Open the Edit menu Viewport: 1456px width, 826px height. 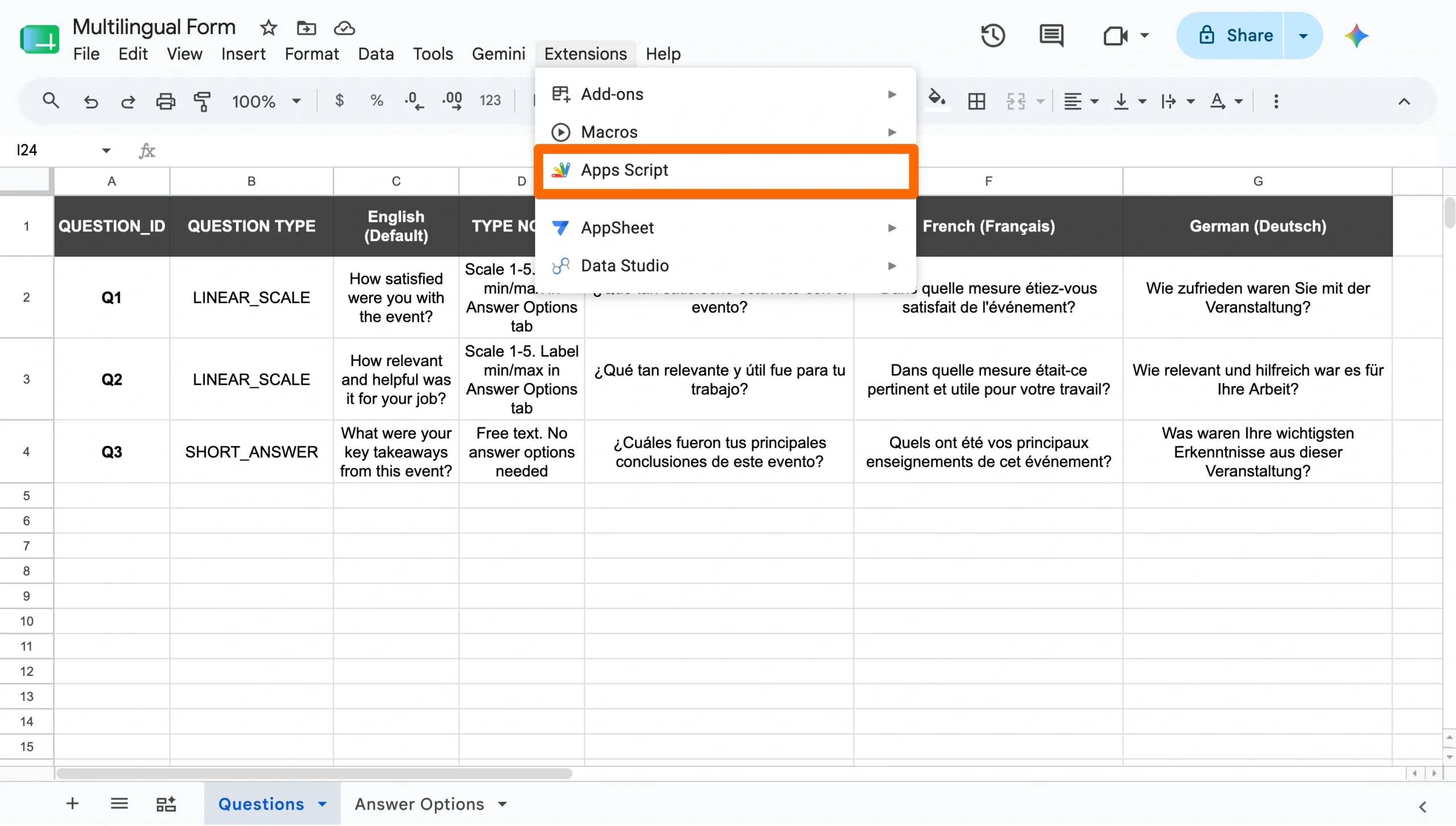point(133,54)
